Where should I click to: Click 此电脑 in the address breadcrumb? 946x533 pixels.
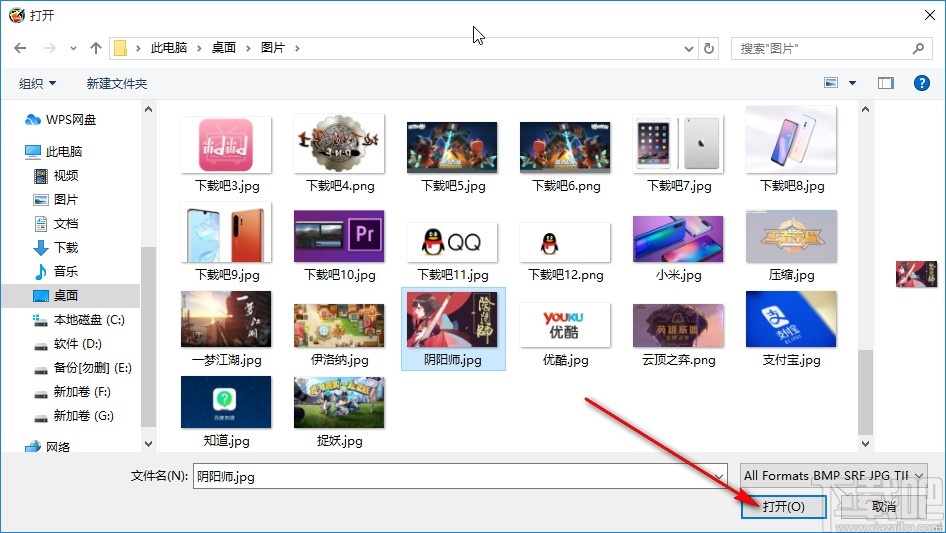(x=168, y=48)
